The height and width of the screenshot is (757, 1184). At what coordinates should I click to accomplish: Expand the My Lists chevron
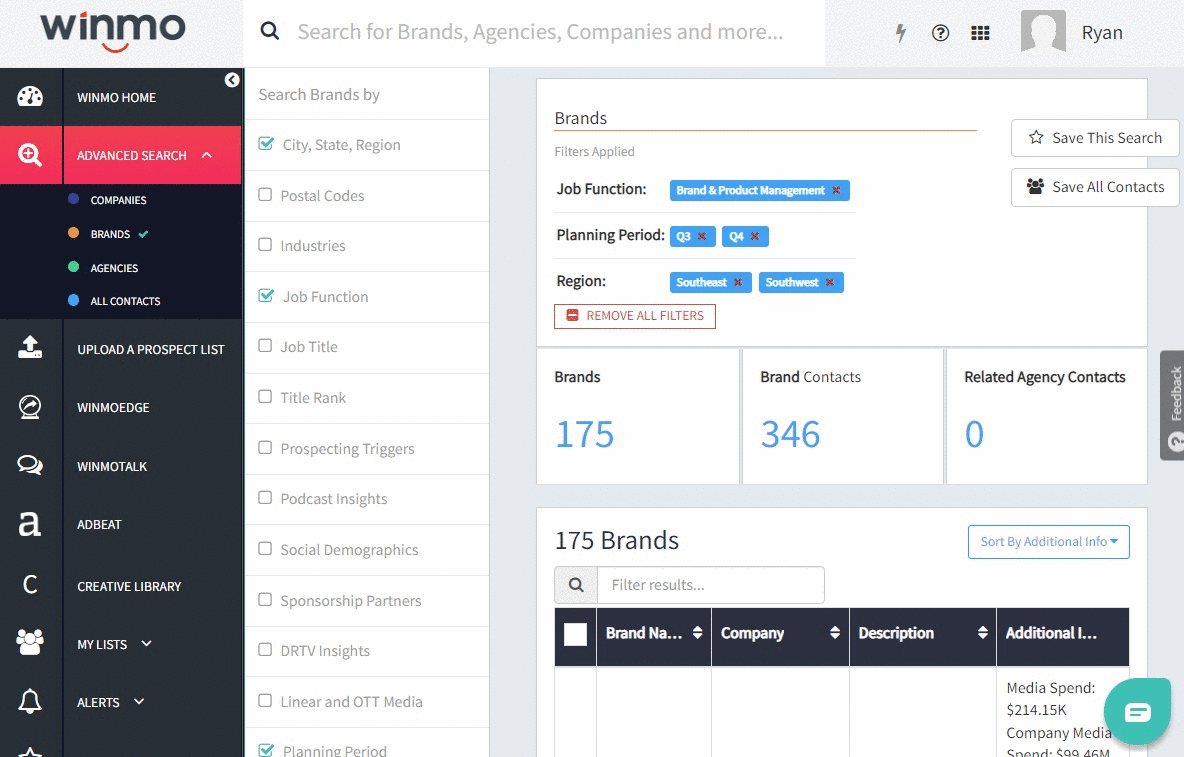coord(146,644)
